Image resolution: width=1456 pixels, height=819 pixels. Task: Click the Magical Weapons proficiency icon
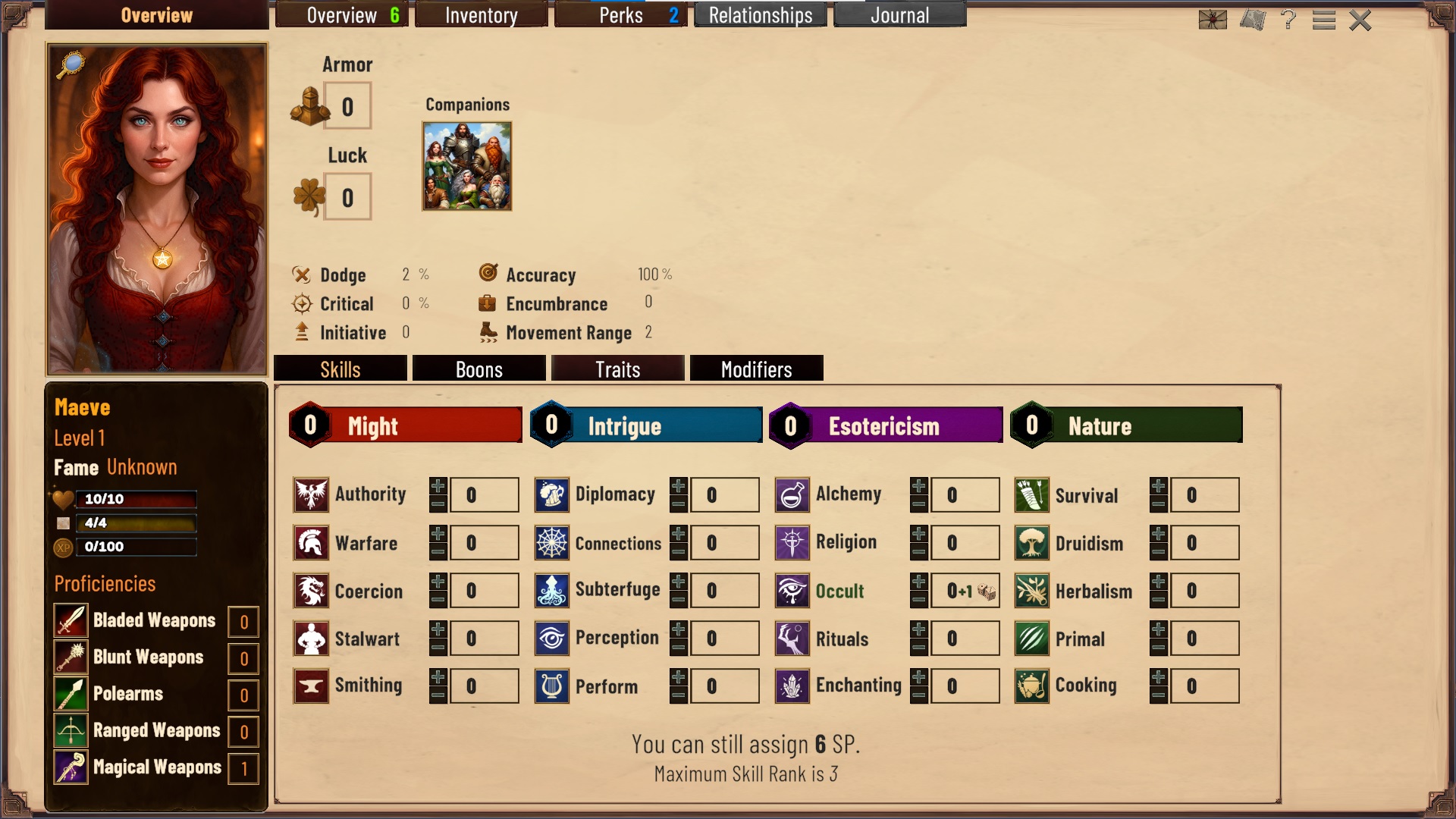click(71, 767)
